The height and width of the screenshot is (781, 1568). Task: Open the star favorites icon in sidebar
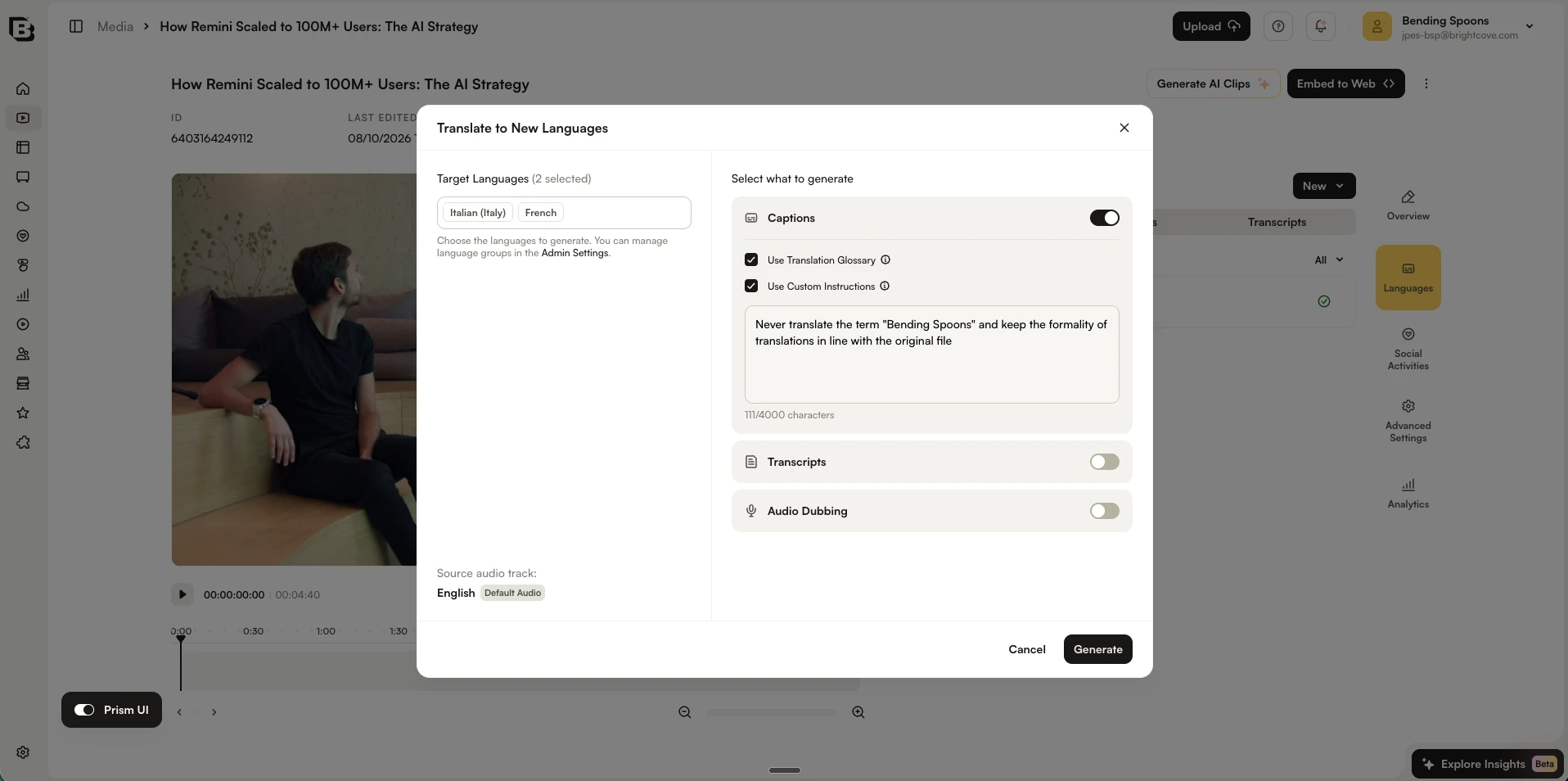(23, 413)
